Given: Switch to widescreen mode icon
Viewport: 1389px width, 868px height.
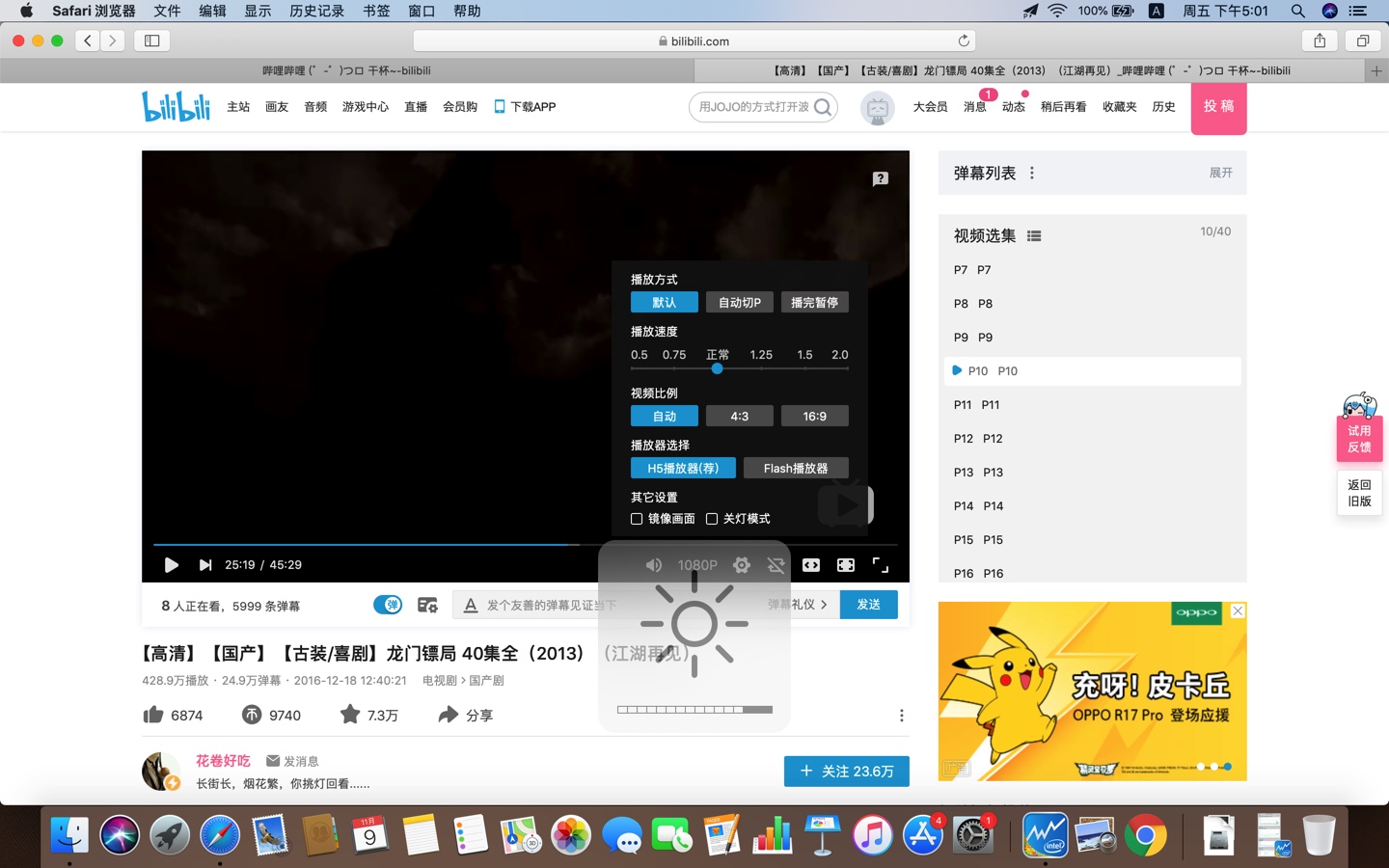Looking at the screenshot, I should (811, 565).
